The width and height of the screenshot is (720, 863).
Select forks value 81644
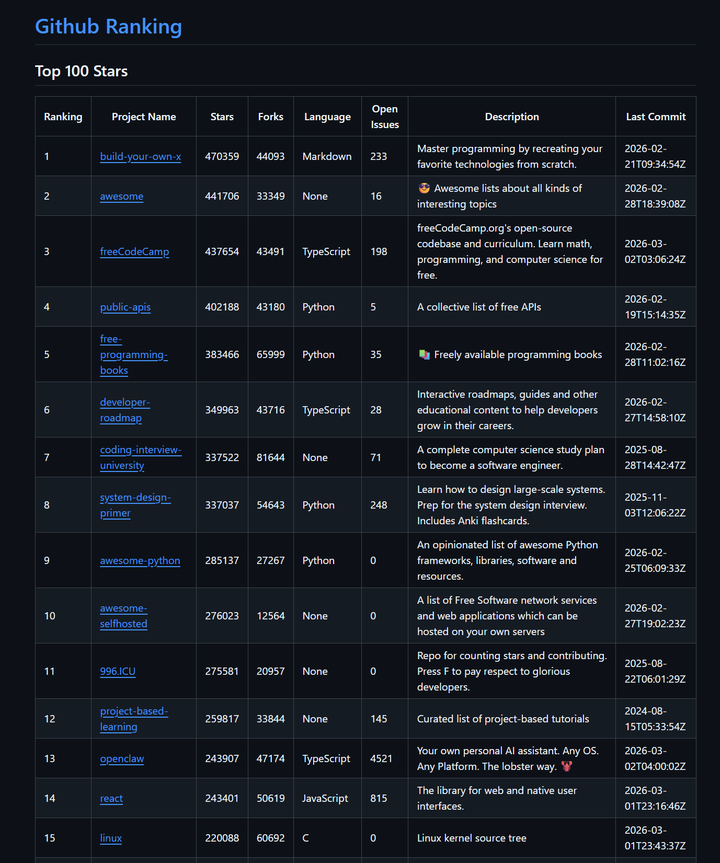pos(270,457)
